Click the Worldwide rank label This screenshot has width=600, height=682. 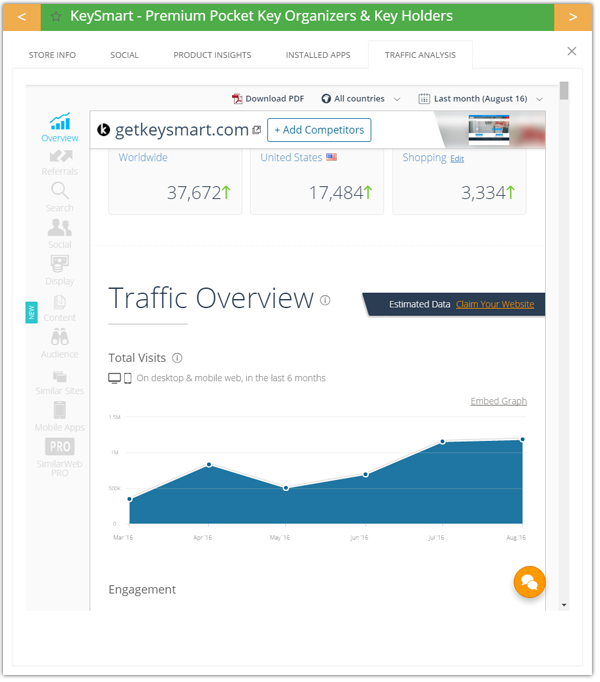(x=143, y=157)
